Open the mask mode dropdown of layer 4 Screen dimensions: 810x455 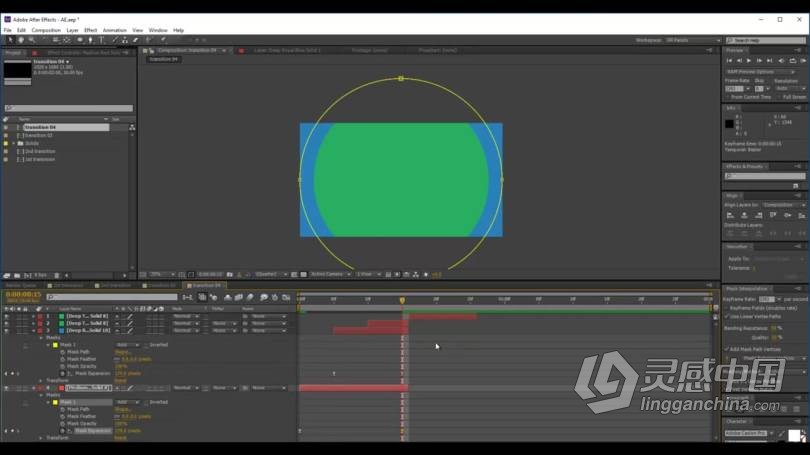(x=129, y=402)
